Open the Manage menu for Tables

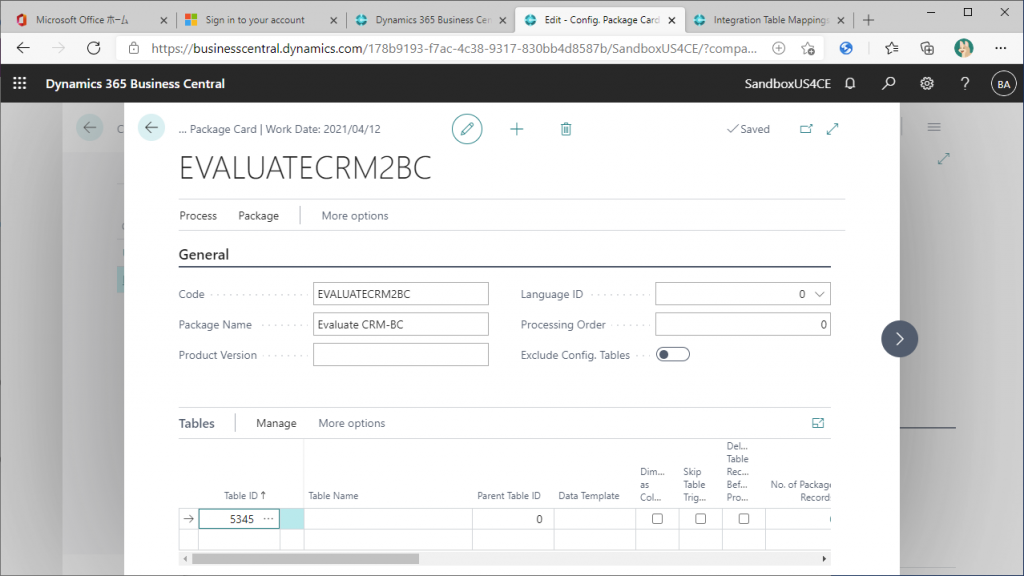pyautogui.click(x=276, y=423)
